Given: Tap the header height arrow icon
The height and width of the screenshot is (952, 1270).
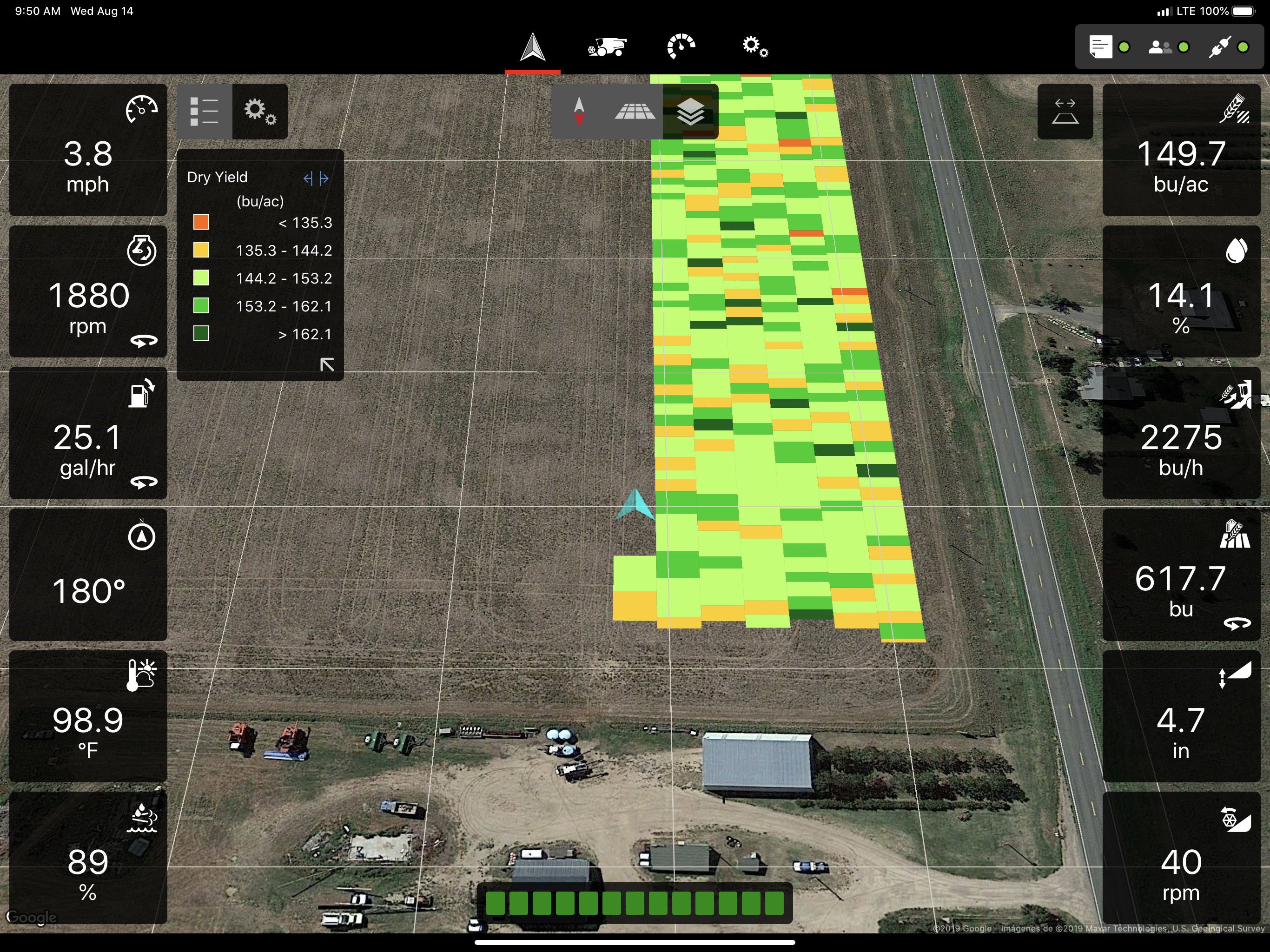Looking at the screenshot, I should pyautogui.click(x=1235, y=675).
